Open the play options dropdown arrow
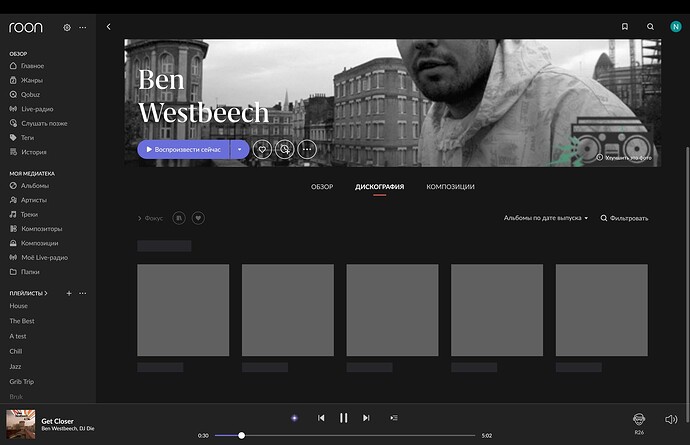690x445 pixels. [x=240, y=150]
